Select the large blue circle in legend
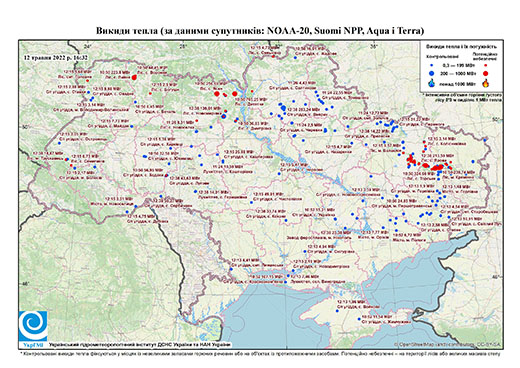This screenshot has height=368, width=520. (432, 73)
